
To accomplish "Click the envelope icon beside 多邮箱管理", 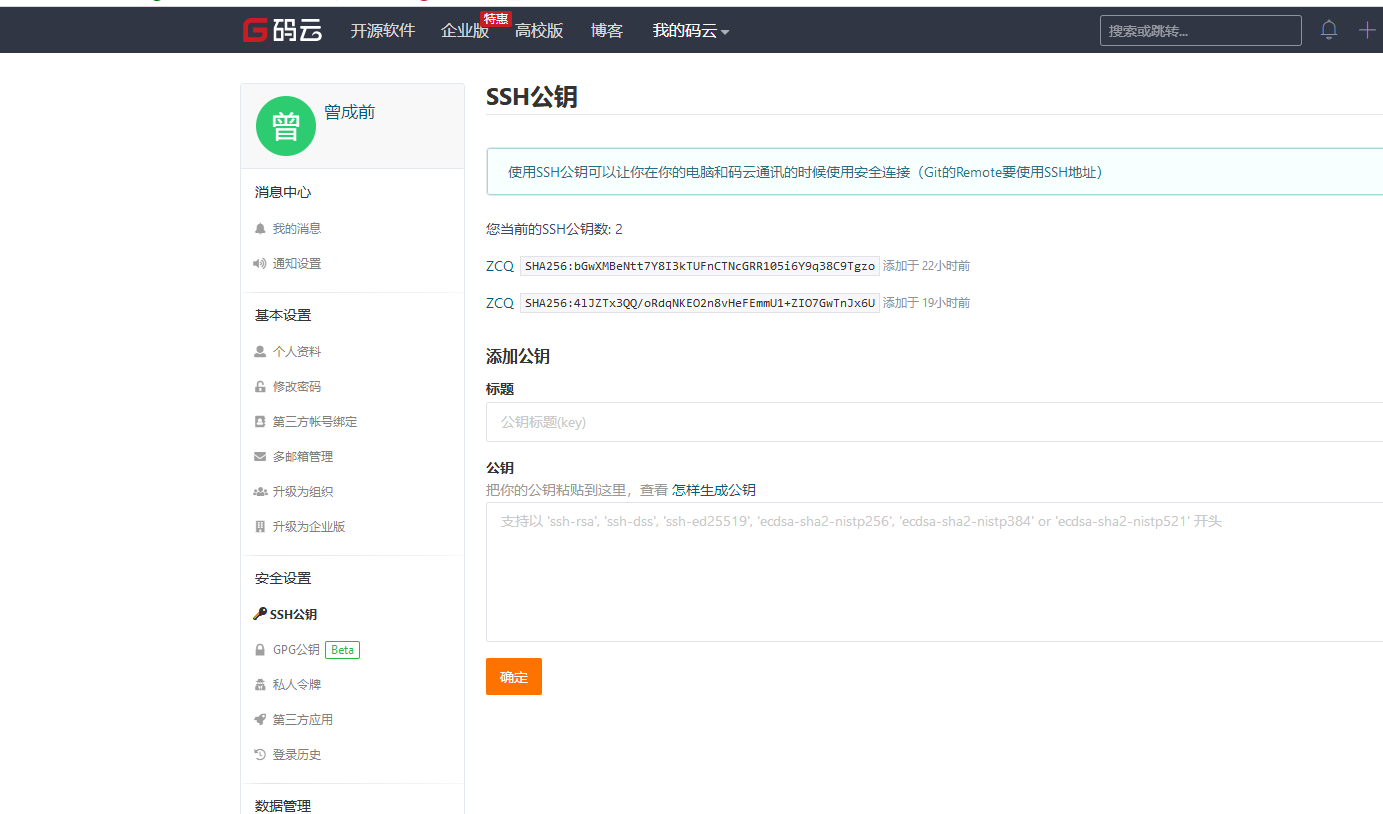I will [x=260, y=457].
